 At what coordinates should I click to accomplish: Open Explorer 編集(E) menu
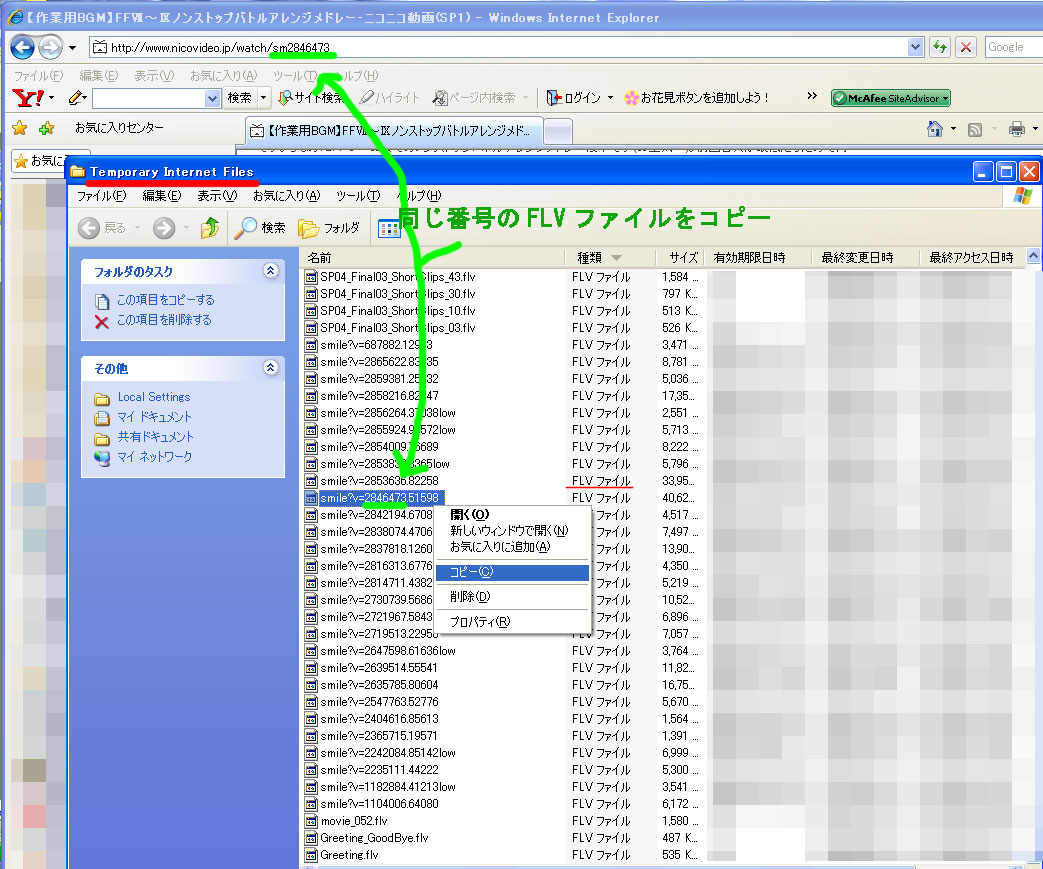(162, 196)
